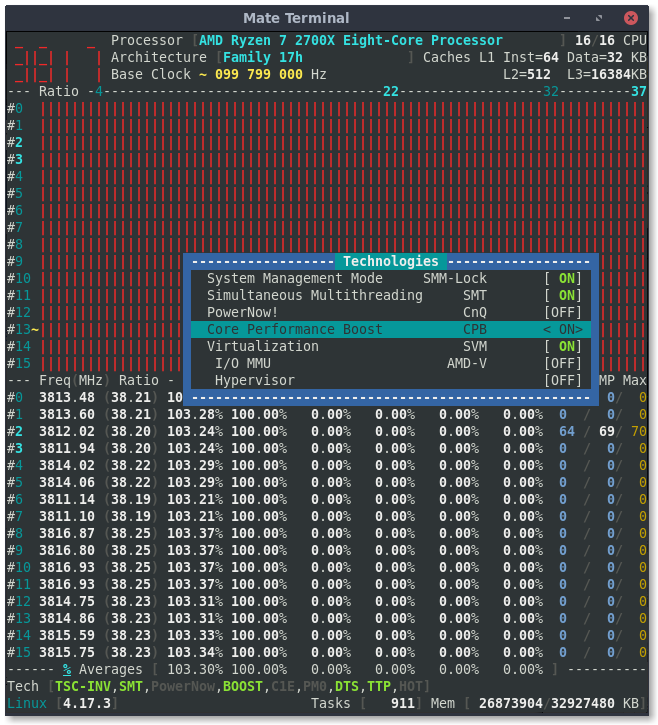Click DTS in Tech status line
The height and width of the screenshot is (725, 658).
click(347, 687)
